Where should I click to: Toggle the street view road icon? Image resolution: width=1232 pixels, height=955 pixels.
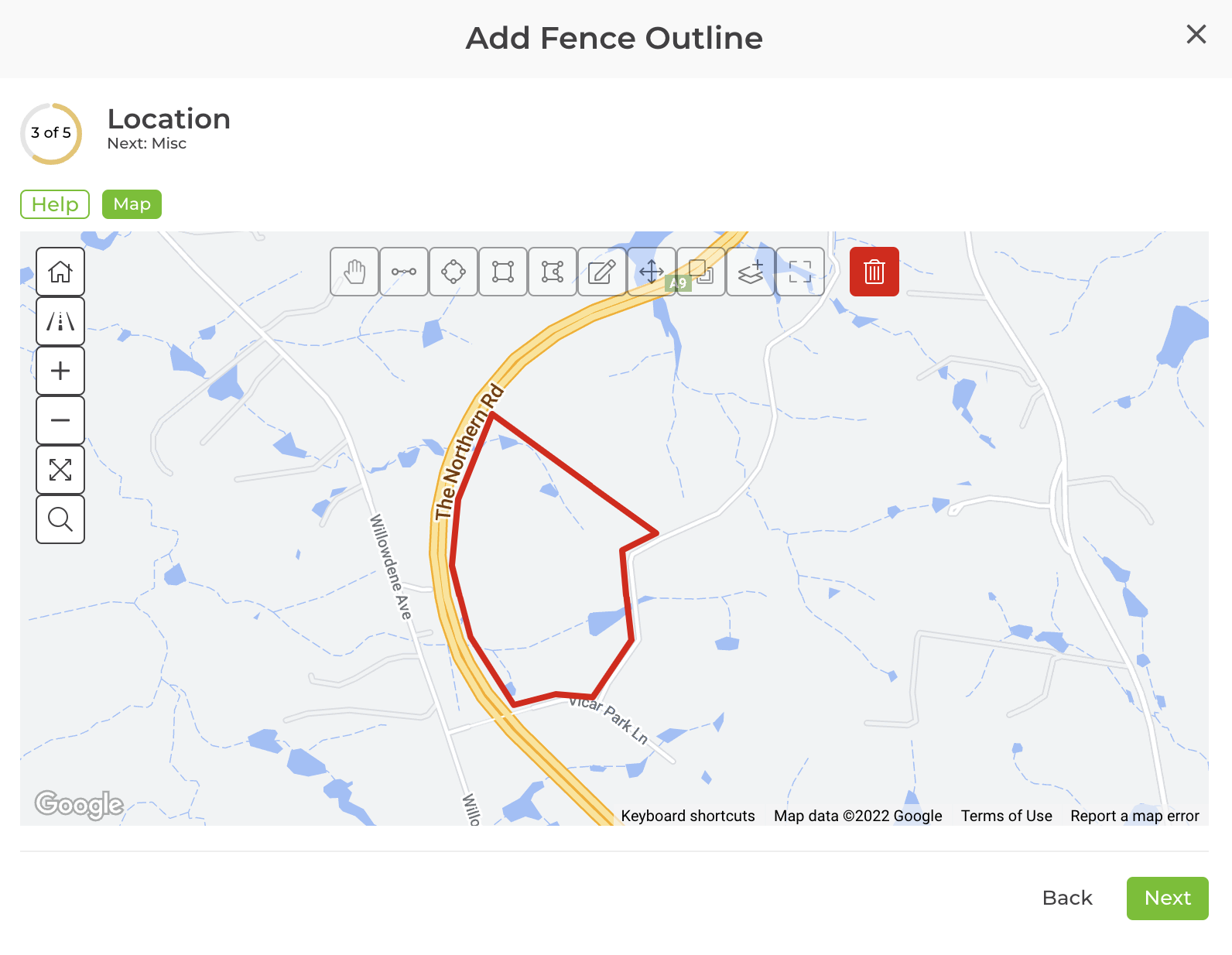[x=60, y=321]
